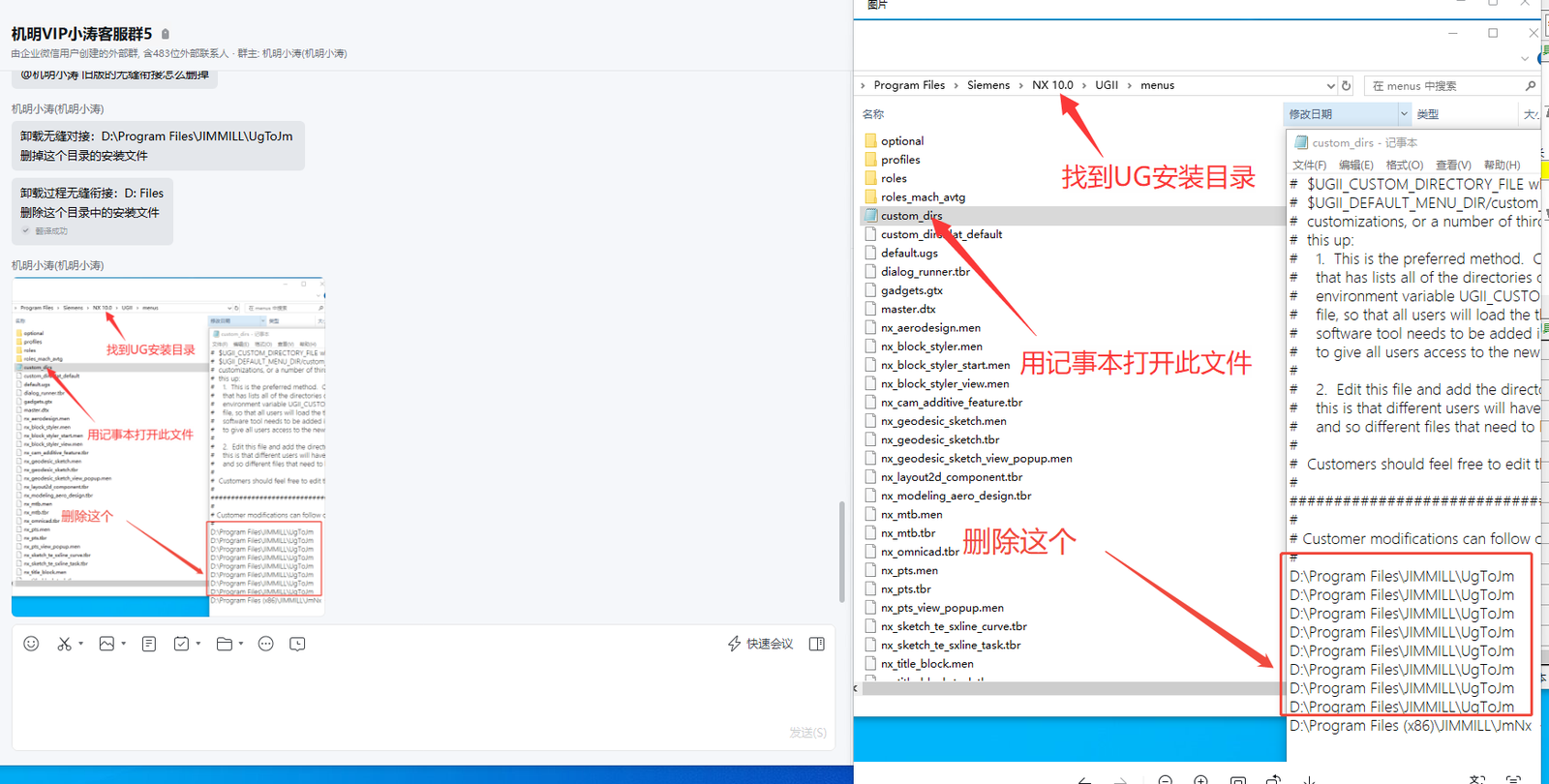Open Notepad 文件(F) menu in the picture
Screen dimensions: 1549x784
pos(1309,165)
